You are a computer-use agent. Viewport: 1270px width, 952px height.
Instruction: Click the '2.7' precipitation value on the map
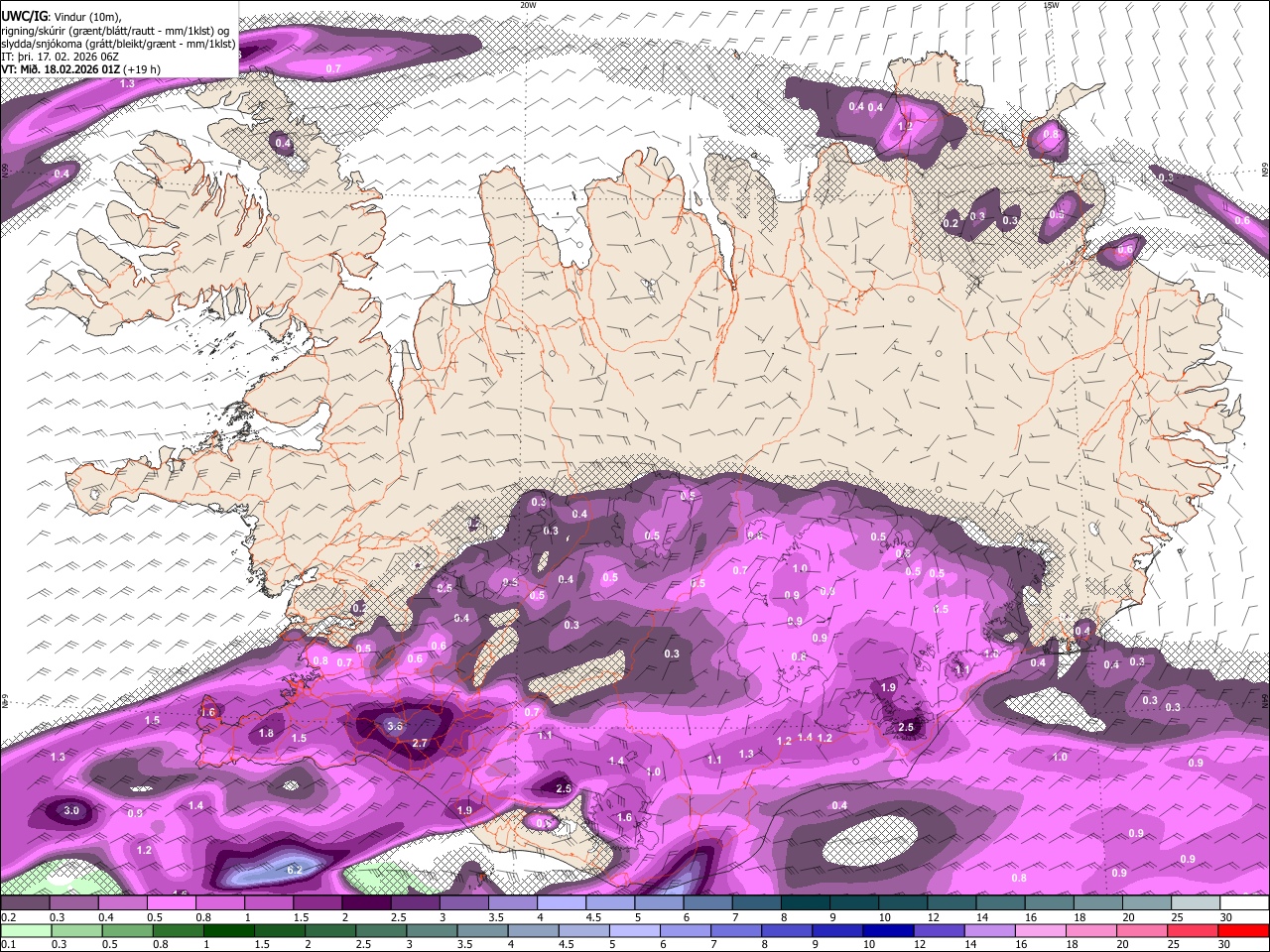[x=419, y=743]
